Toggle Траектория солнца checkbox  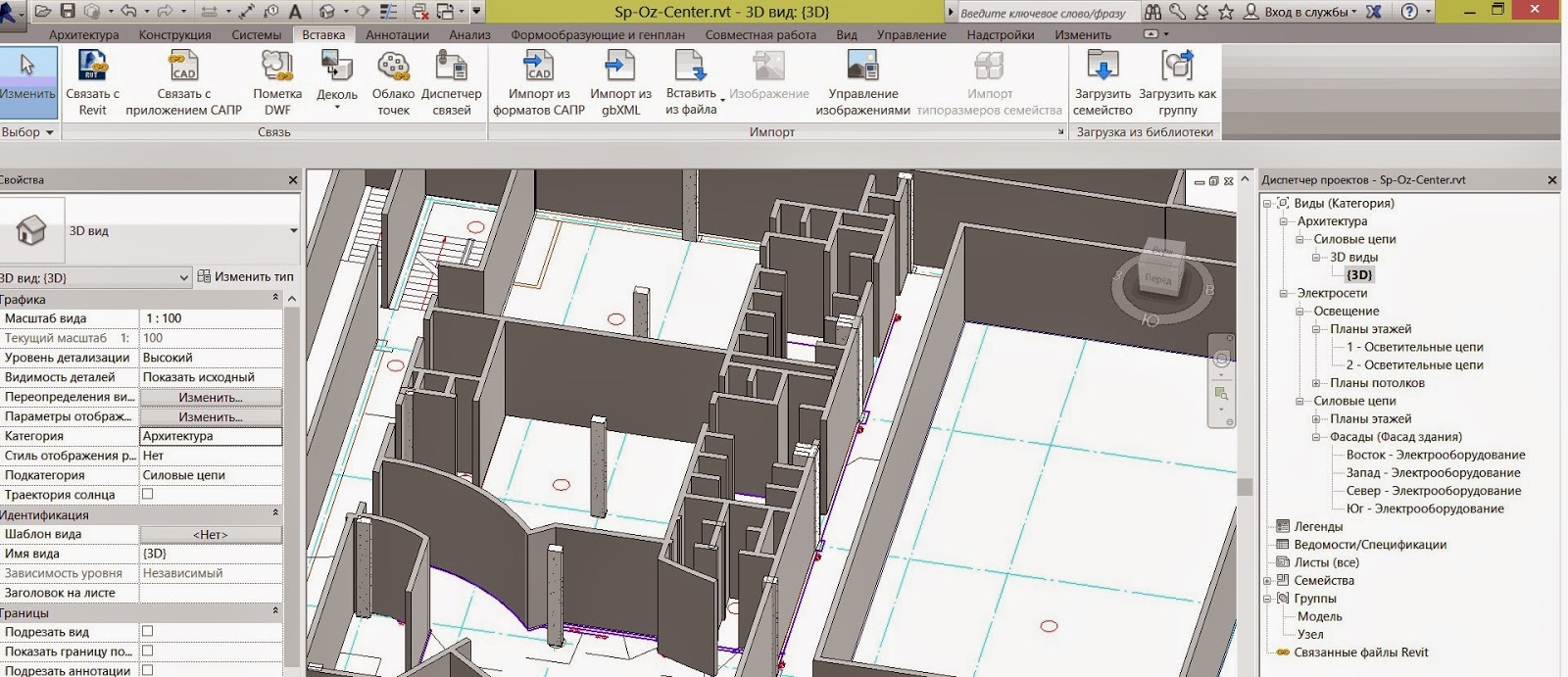pos(148,494)
